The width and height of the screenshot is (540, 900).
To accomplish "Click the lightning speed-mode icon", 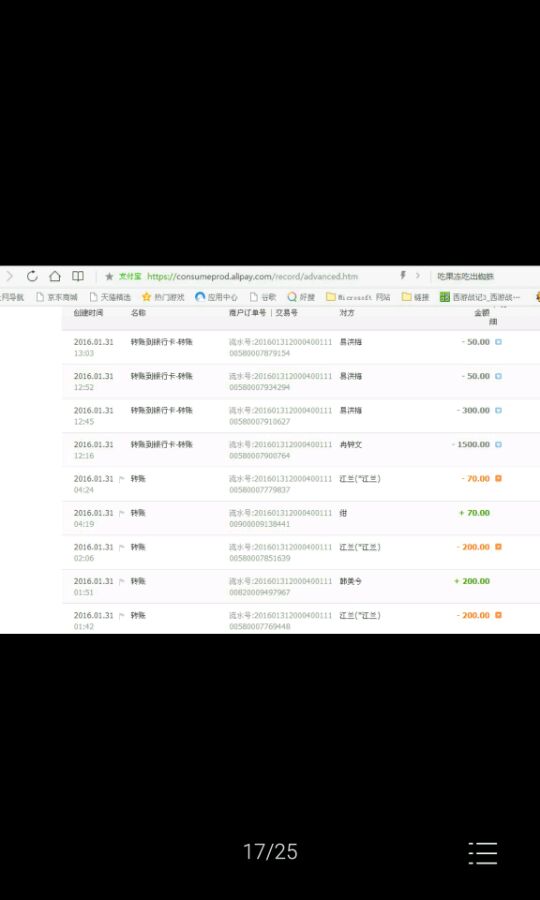I will [x=403, y=276].
